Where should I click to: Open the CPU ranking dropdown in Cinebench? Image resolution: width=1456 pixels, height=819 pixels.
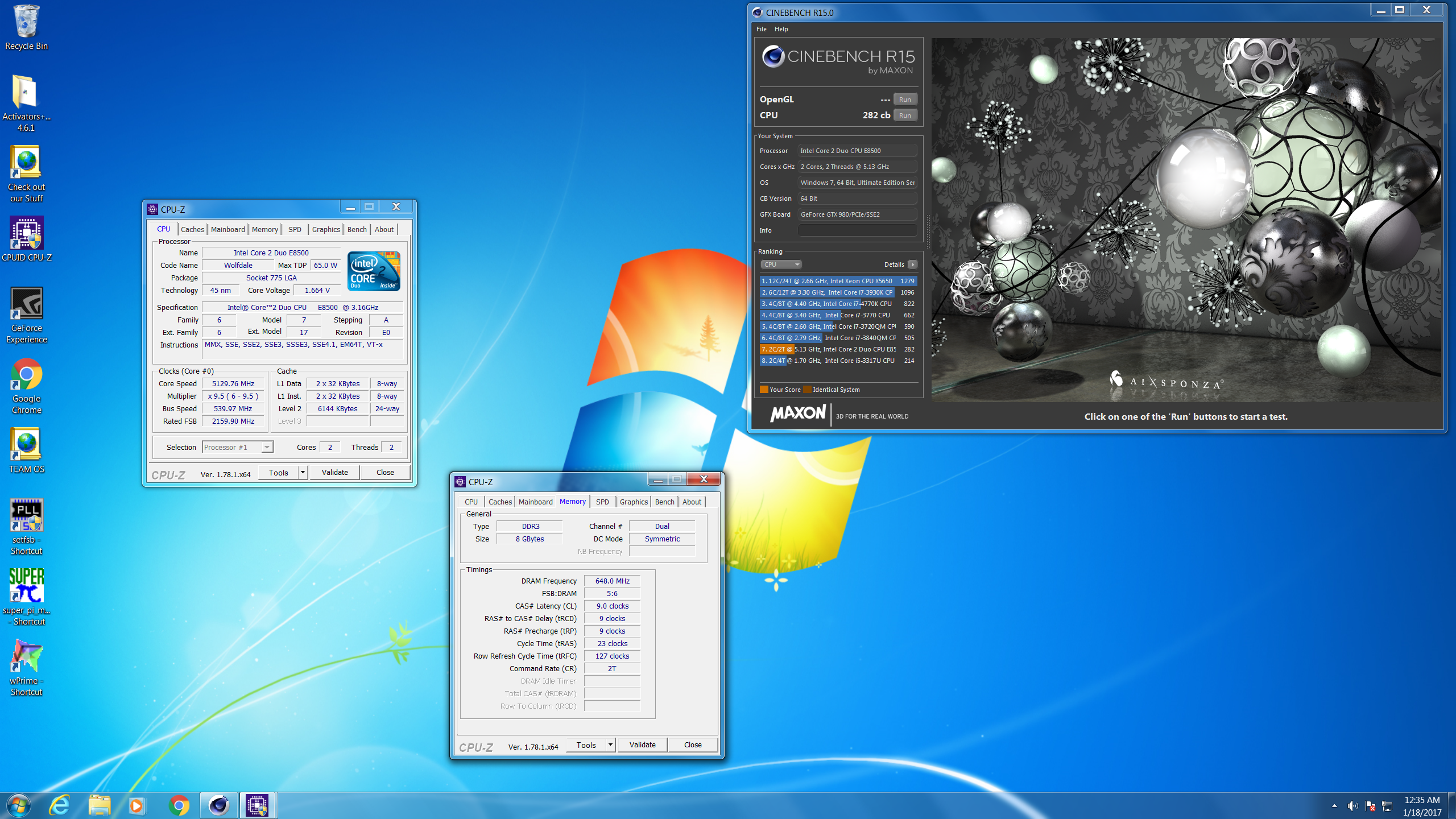[781, 264]
